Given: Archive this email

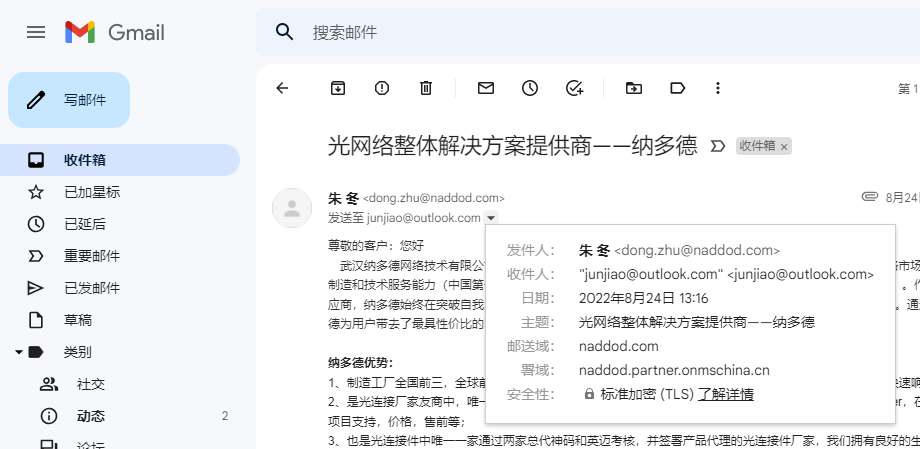Looking at the screenshot, I should [x=338, y=88].
